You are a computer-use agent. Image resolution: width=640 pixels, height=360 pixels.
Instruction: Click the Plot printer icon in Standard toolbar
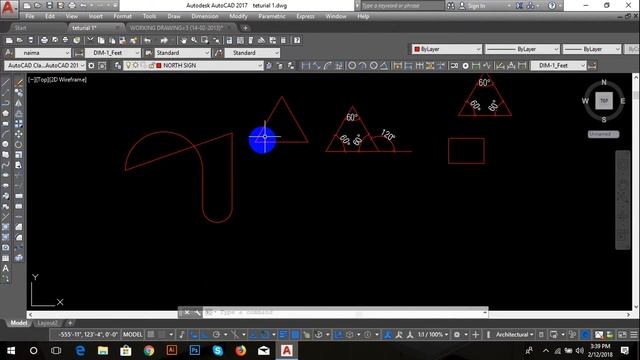tap(44, 40)
